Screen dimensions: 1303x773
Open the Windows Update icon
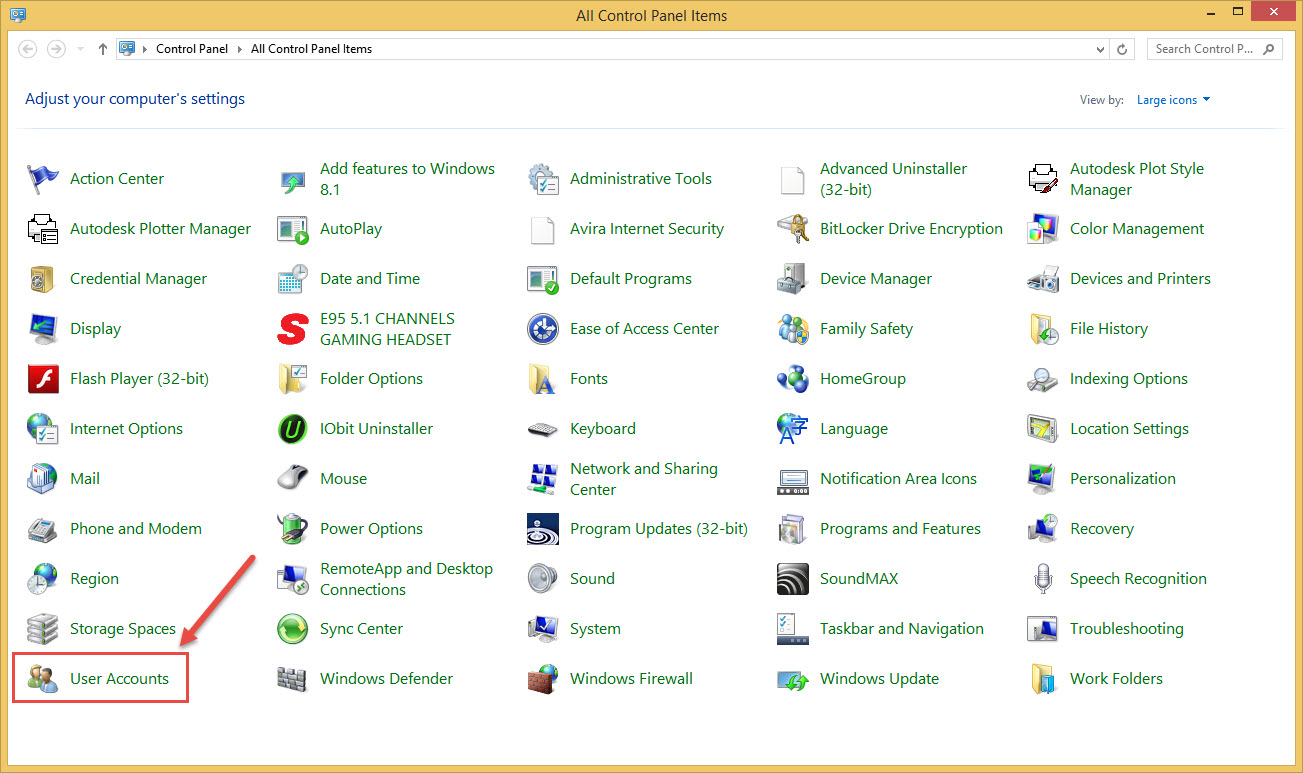tap(793, 679)
